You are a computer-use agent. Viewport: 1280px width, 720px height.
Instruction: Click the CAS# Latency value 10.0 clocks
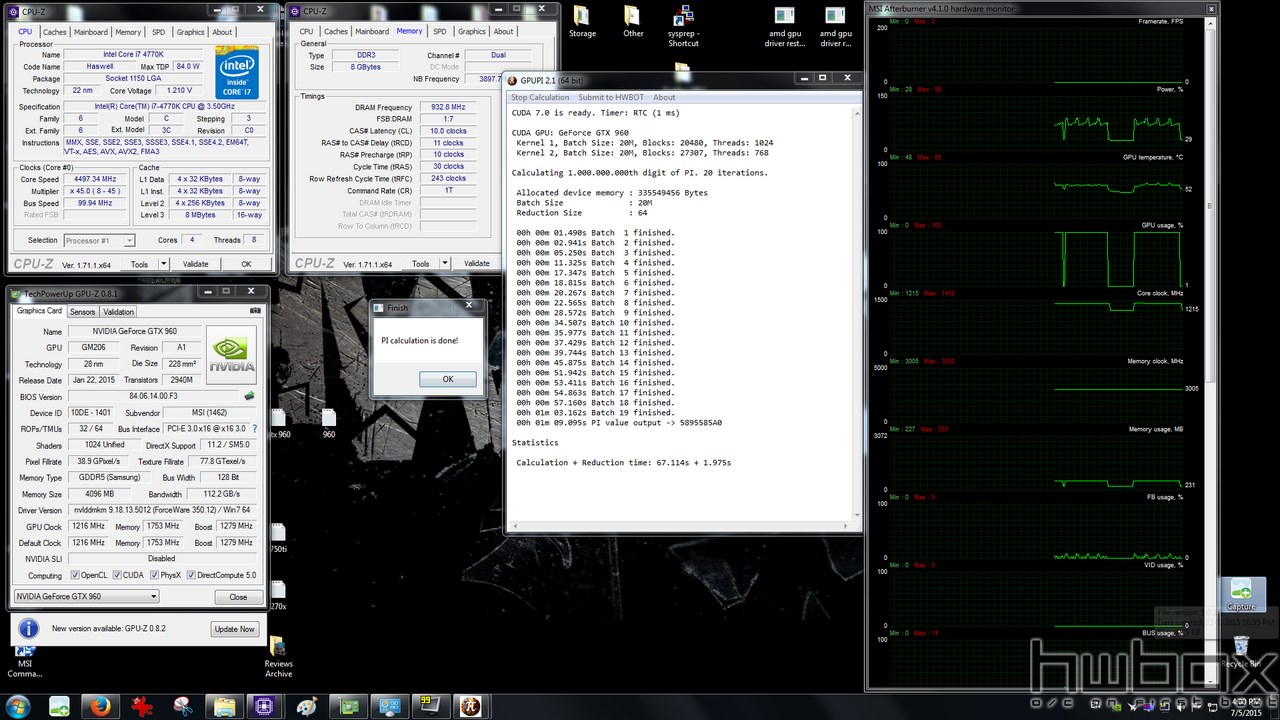(447, 131)
